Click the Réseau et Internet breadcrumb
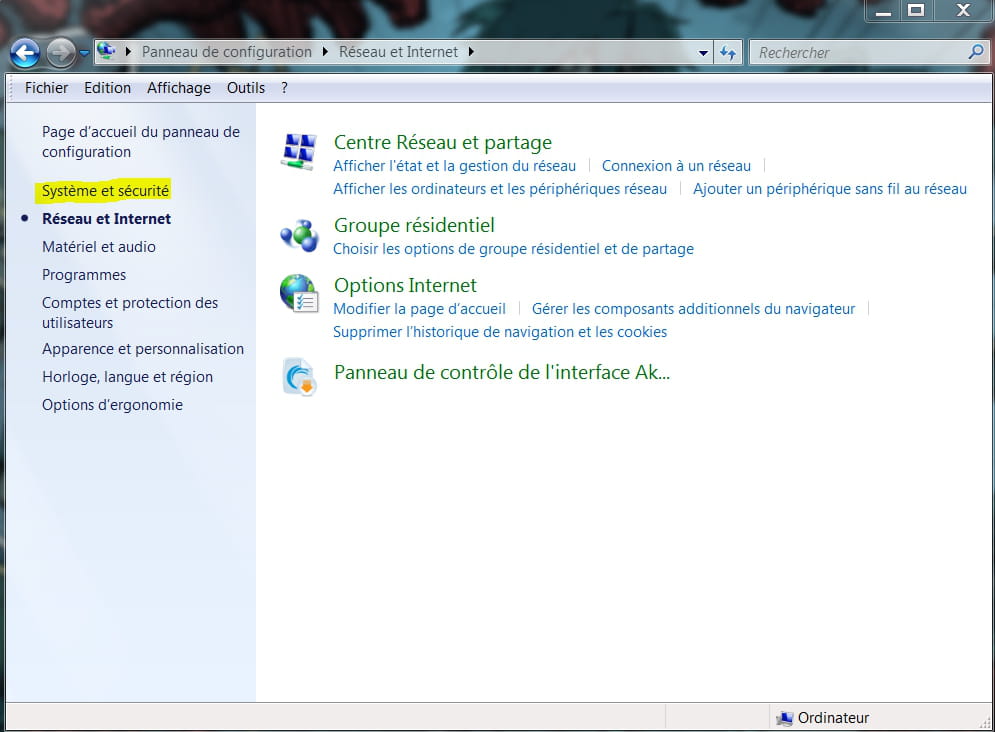The height and width of the screenshot is (732, 995). pos(398,52)
